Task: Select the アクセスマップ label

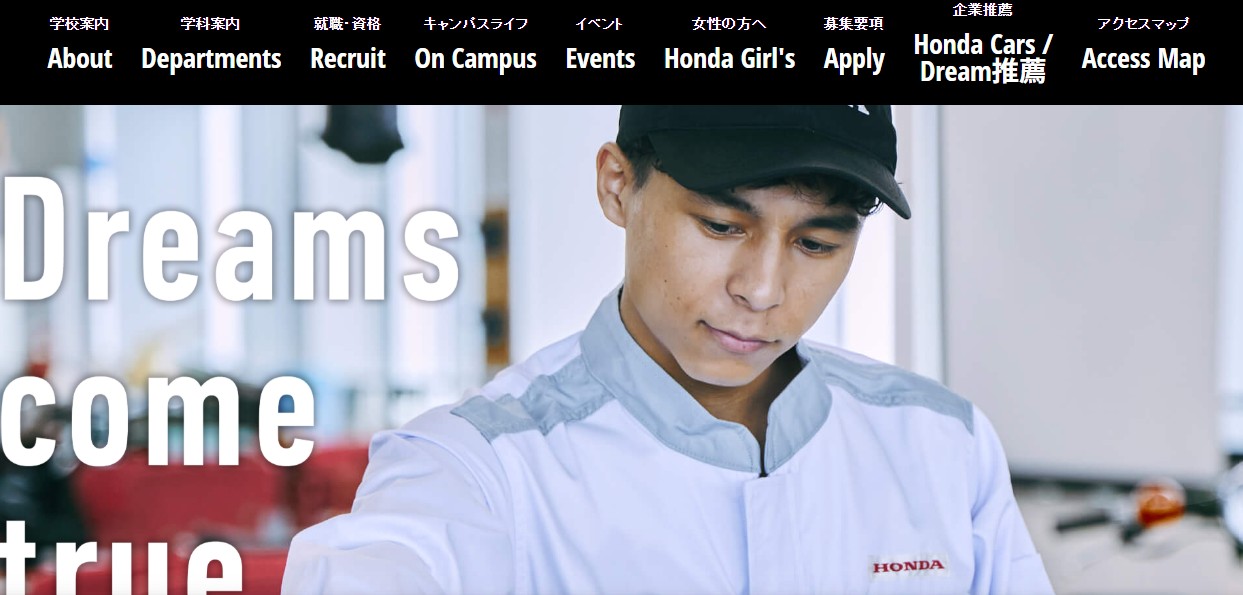Action: [1143, 24]
